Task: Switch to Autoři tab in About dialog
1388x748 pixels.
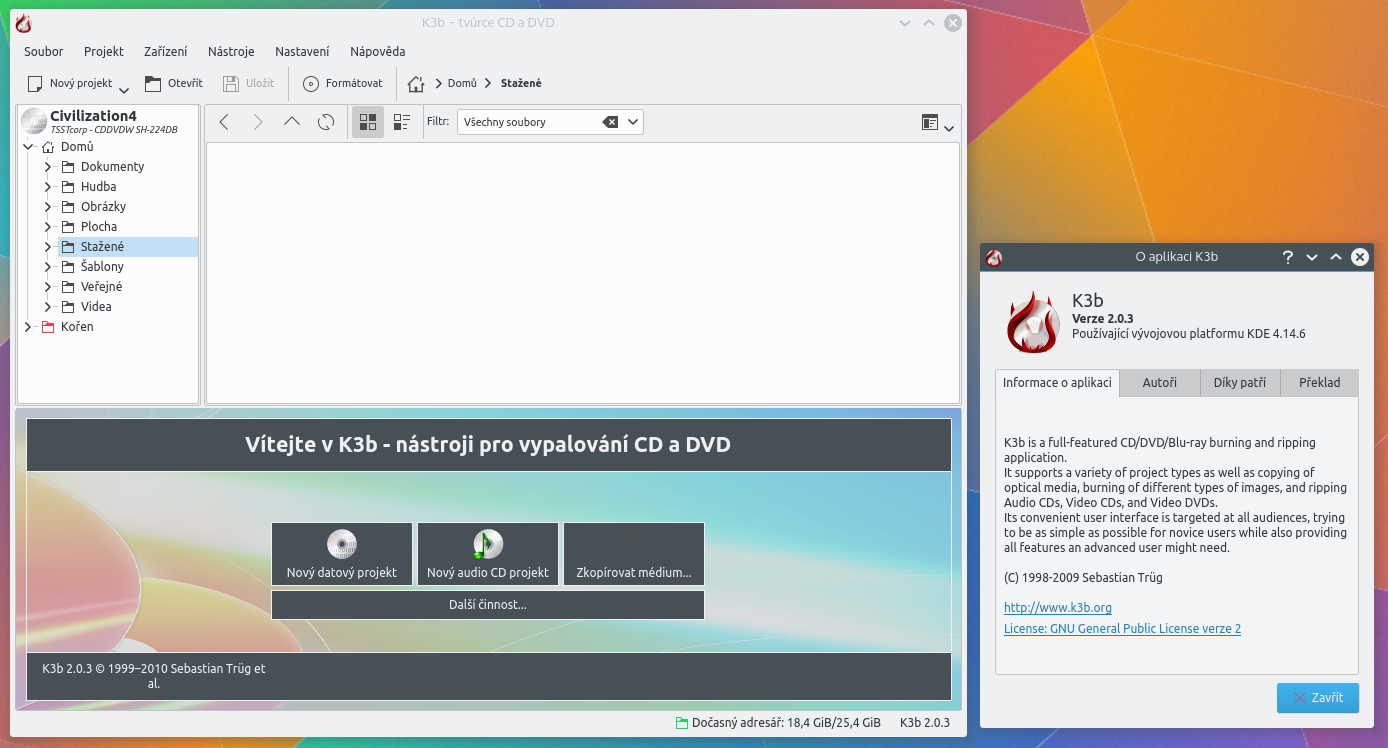Action: tap(1160, 383)
